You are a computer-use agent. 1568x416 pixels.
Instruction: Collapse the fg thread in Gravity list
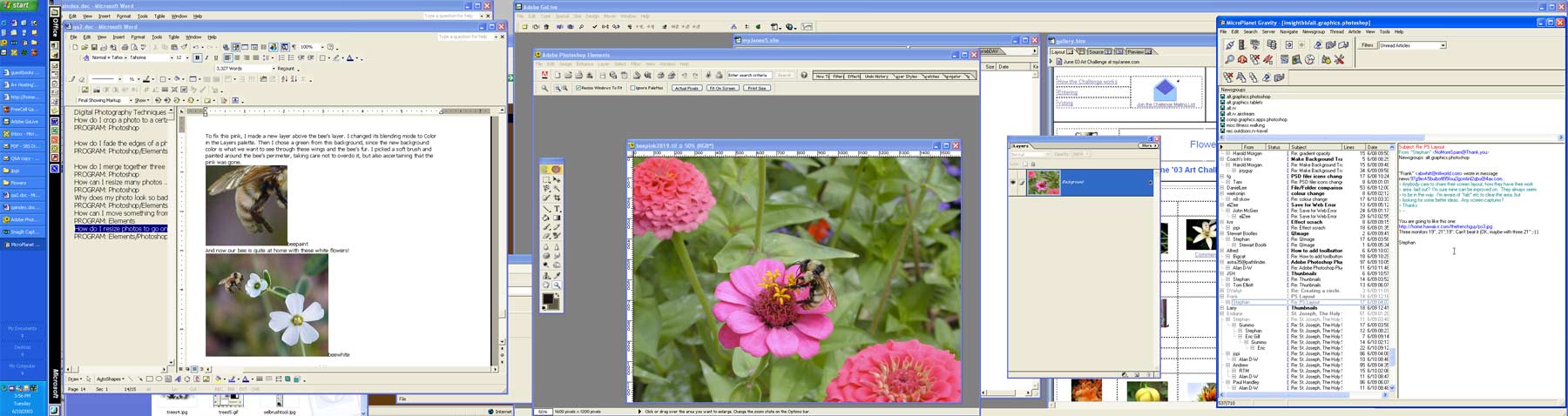pyautogui.click(x=1221, y=177)
